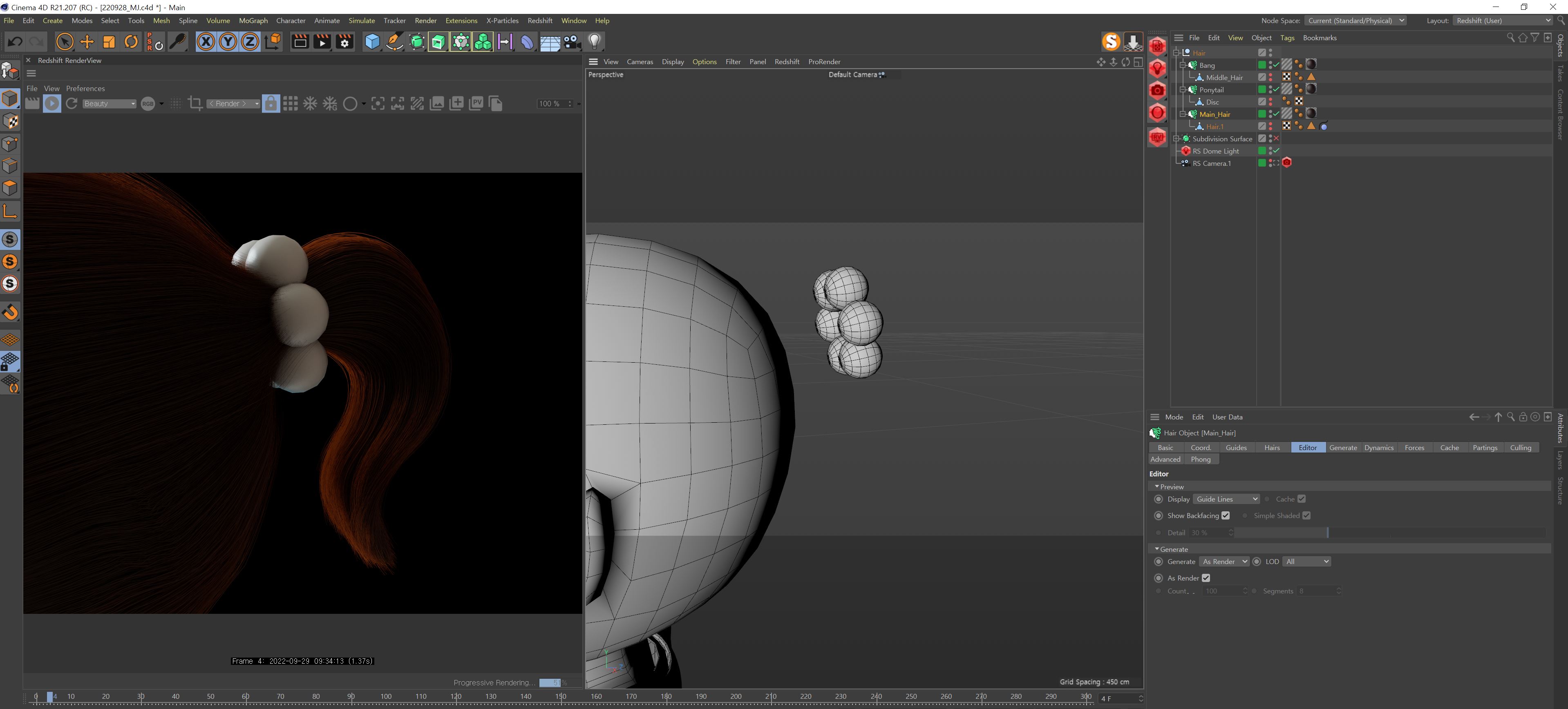Toggle RenderView crop region icon

click(195, 103)
